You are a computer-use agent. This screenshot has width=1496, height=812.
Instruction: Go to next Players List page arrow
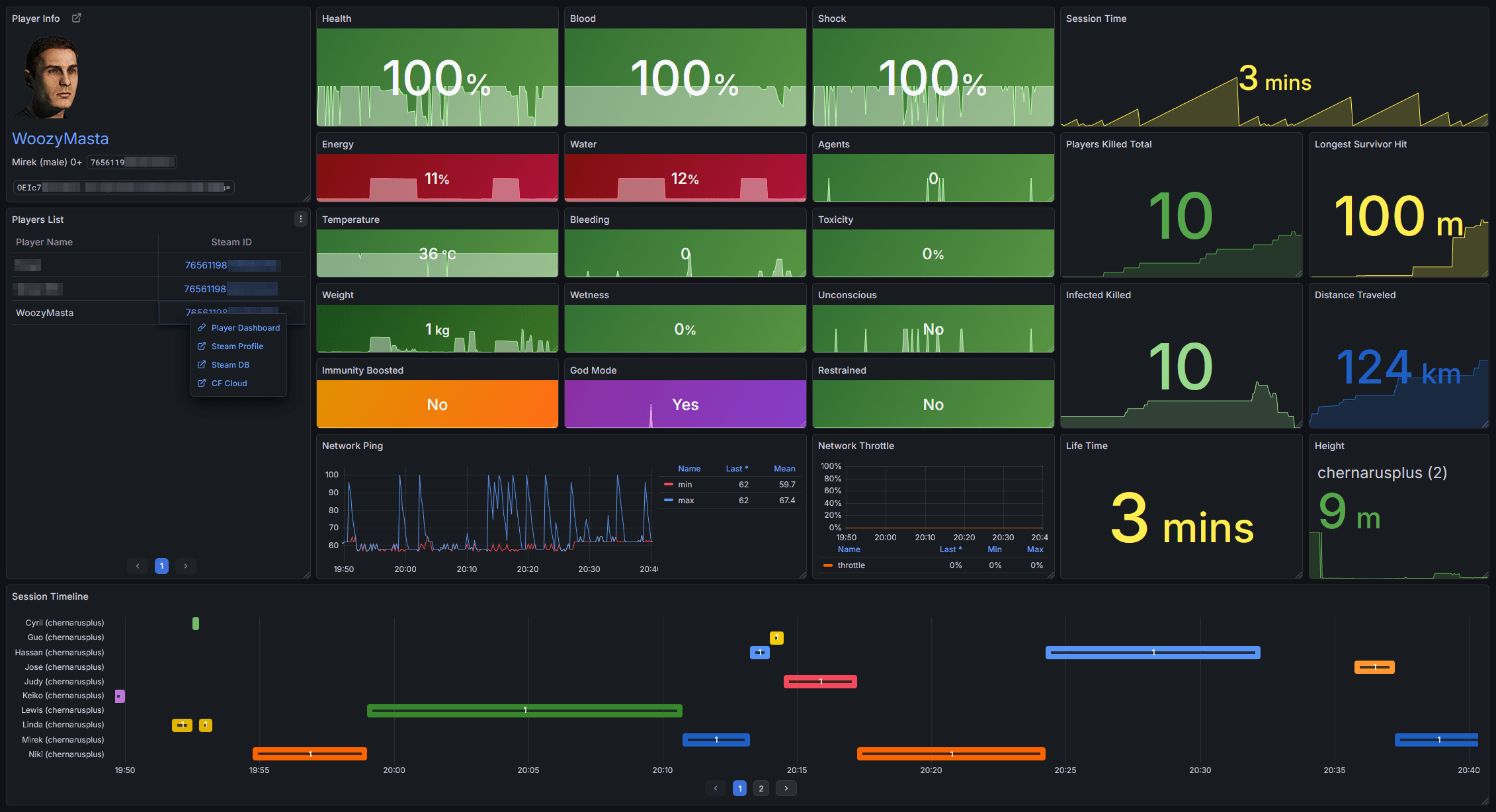[x=186, y=566]
